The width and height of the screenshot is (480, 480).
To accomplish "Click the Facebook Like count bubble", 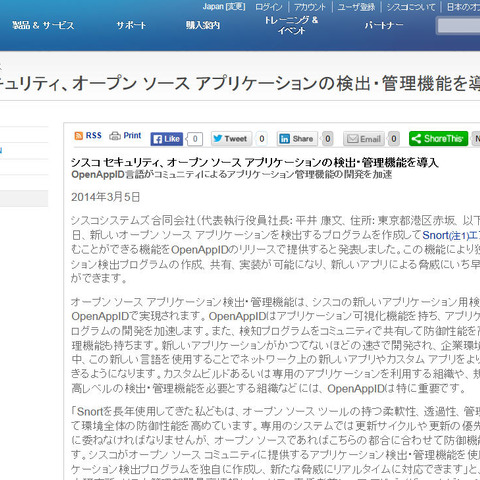I will (x=195, y=139).
